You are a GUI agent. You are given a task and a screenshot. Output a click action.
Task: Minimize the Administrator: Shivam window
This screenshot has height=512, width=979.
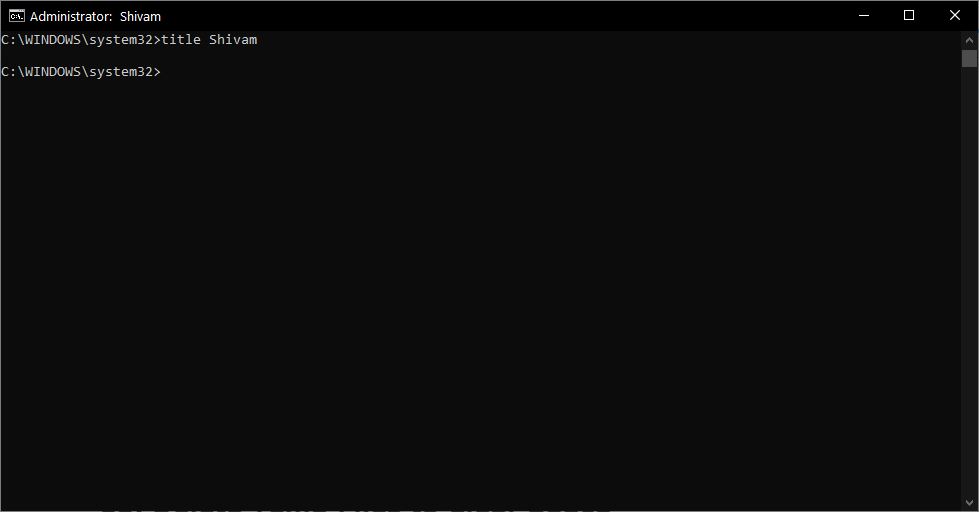(864, 16)
